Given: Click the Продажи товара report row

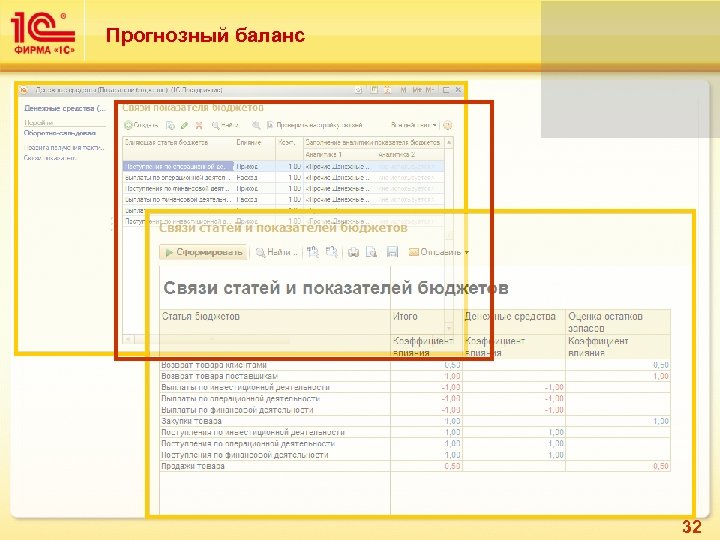Looking at the screenshot, I should tap(415, 466).
